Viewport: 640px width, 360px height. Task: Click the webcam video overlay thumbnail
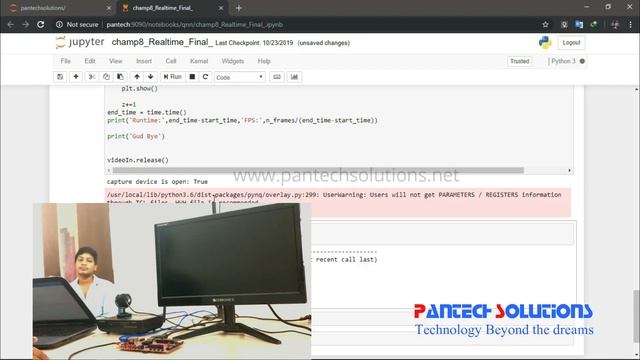click(x=172, y=281)
